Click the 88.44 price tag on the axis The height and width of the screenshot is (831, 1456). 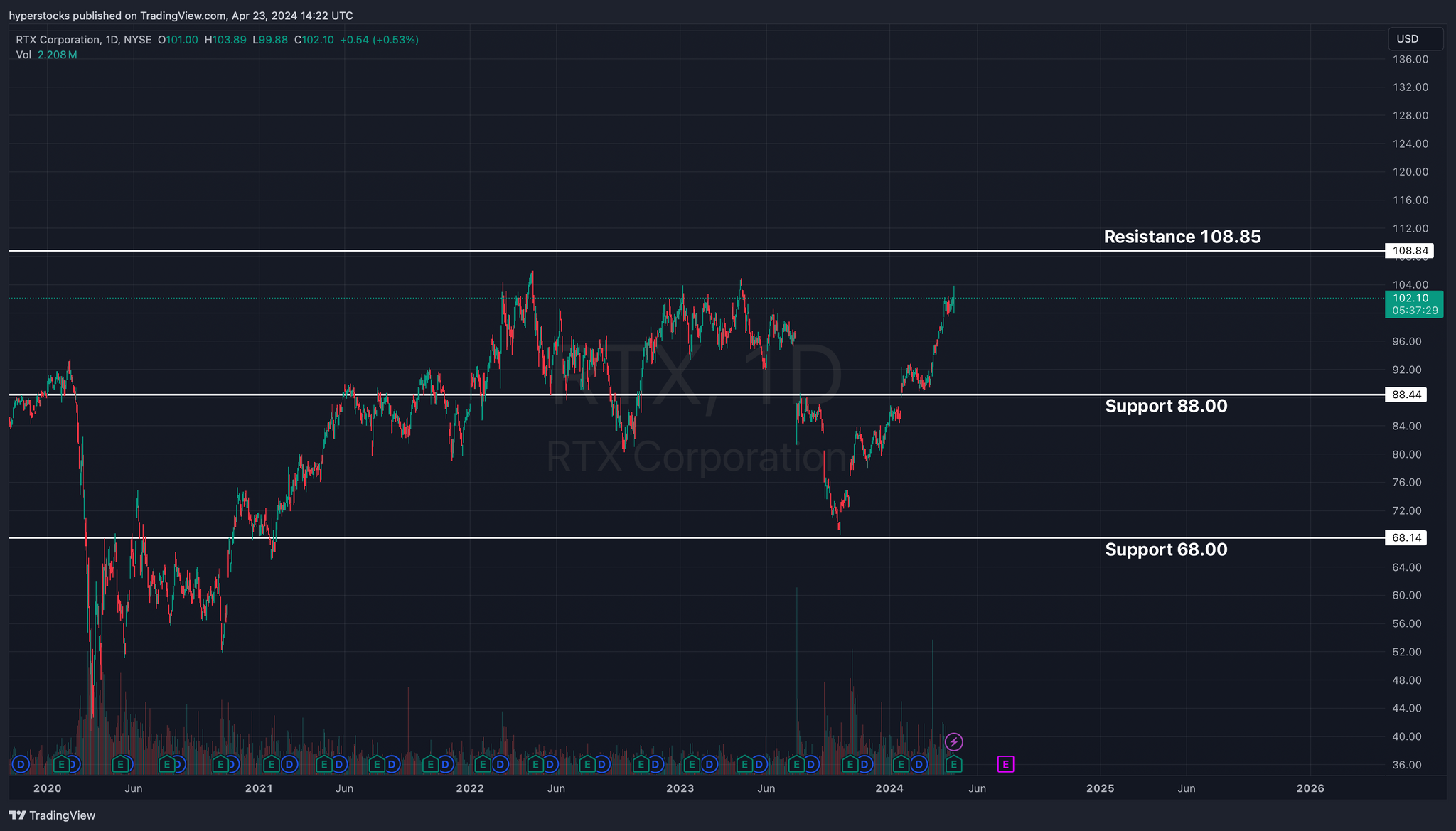(1406, 395)
